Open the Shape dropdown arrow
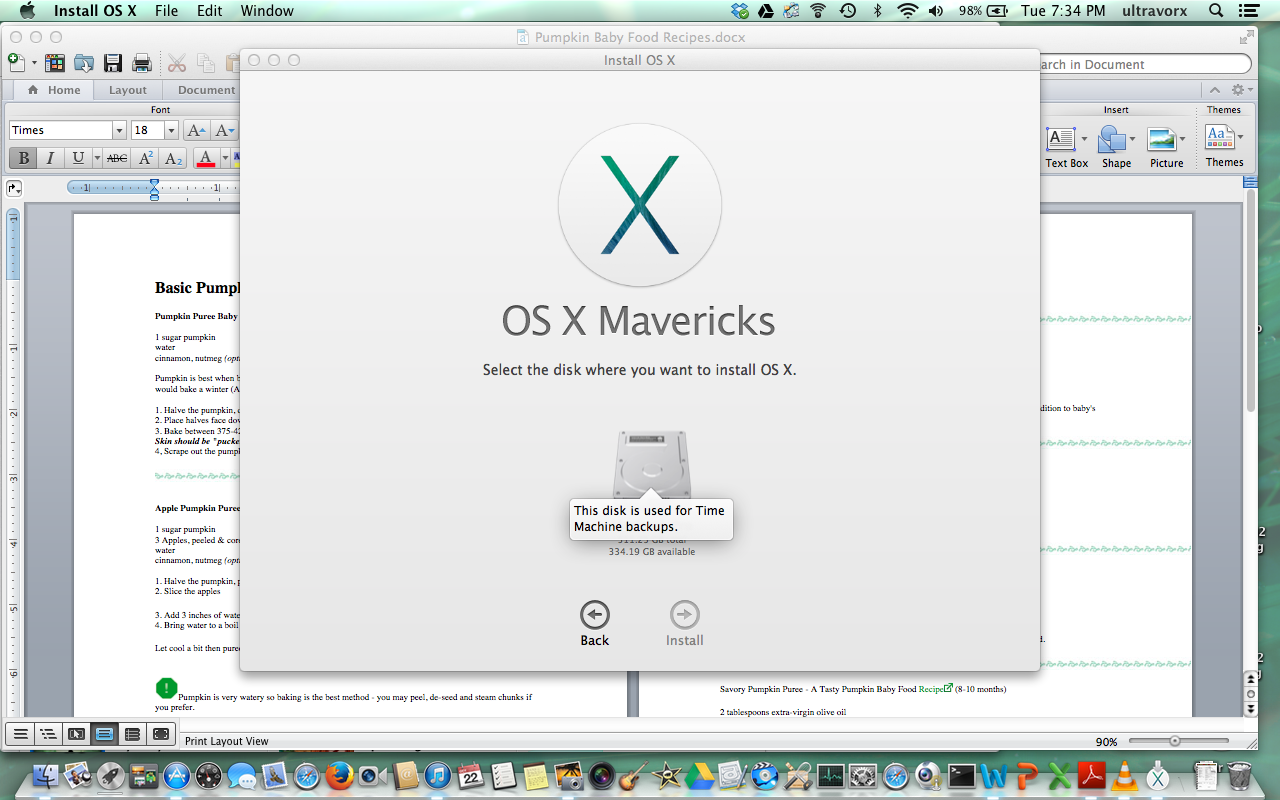Image resolution: width=1280 pixels, height=800 pixels. [1134, 139]
